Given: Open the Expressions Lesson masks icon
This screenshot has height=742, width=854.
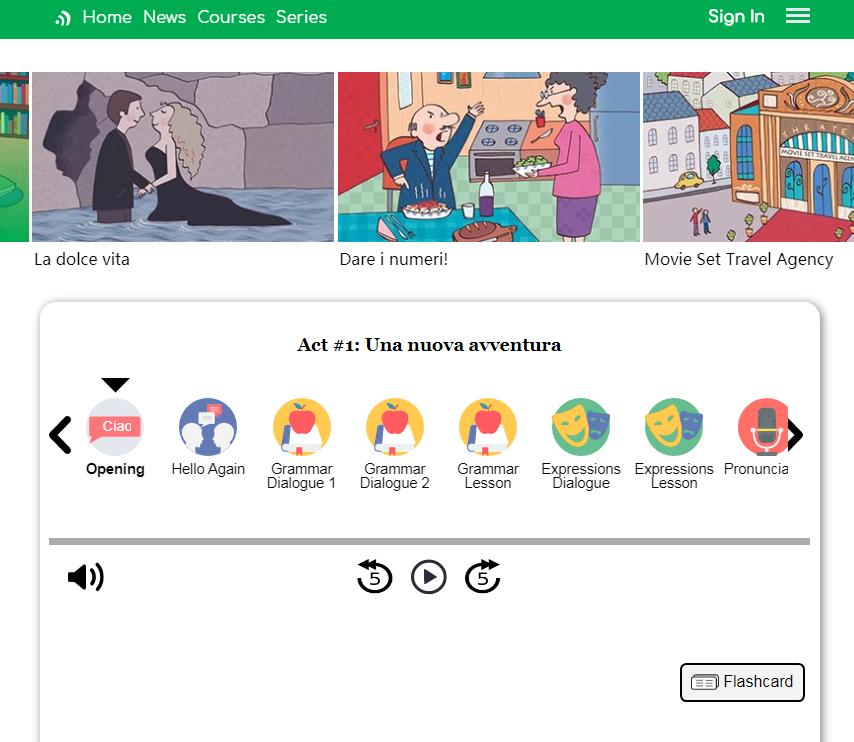Looking at the screenshot, I should (x=674, y=427).
